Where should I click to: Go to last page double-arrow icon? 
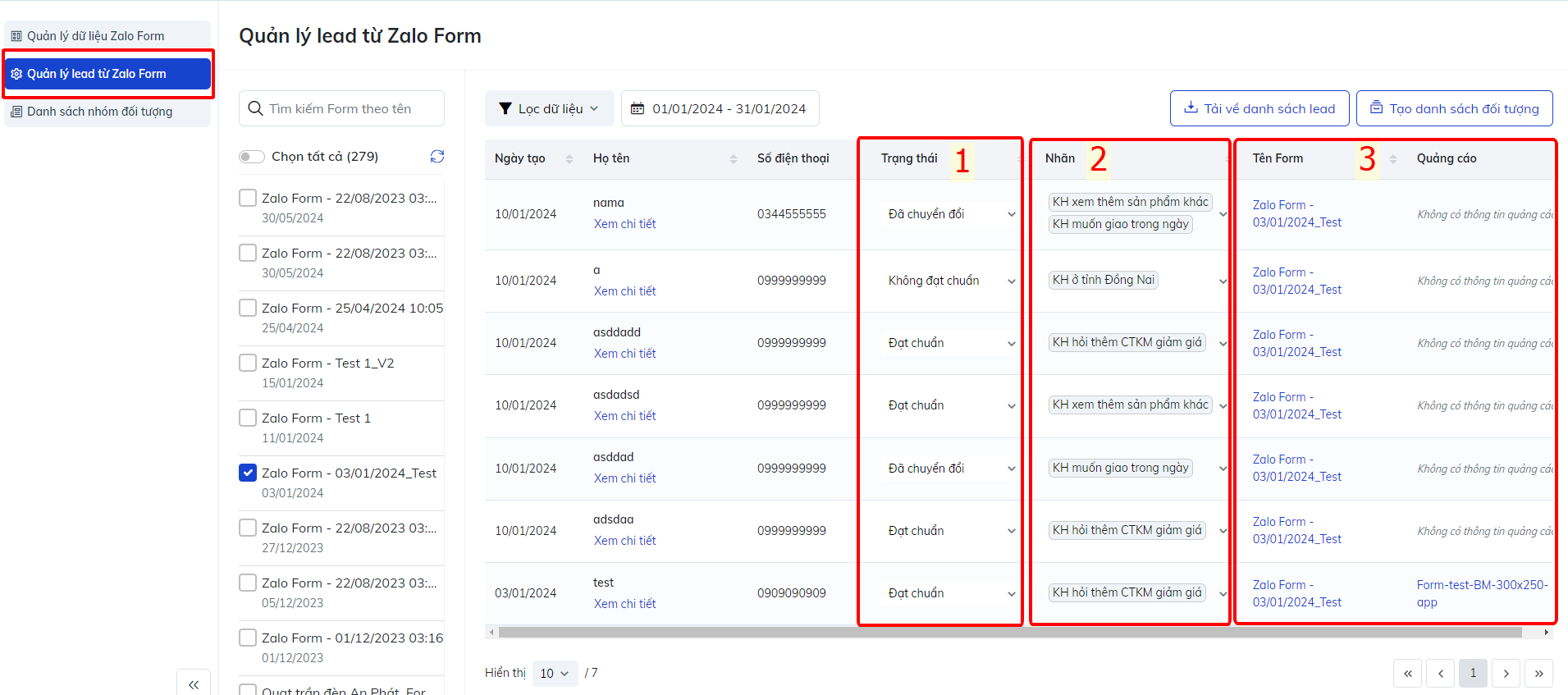(x=1538, y=674)
